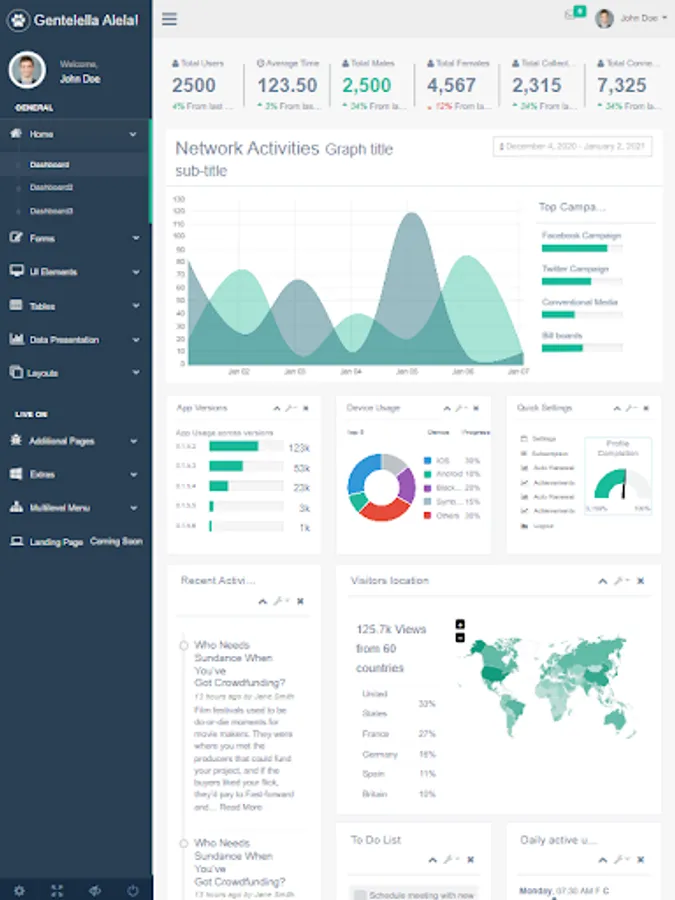The height and width of the screenshot is (900, 675).
Task: Click the Settings gear icon in sidebar footer
Action: click(x=19, y=890)
